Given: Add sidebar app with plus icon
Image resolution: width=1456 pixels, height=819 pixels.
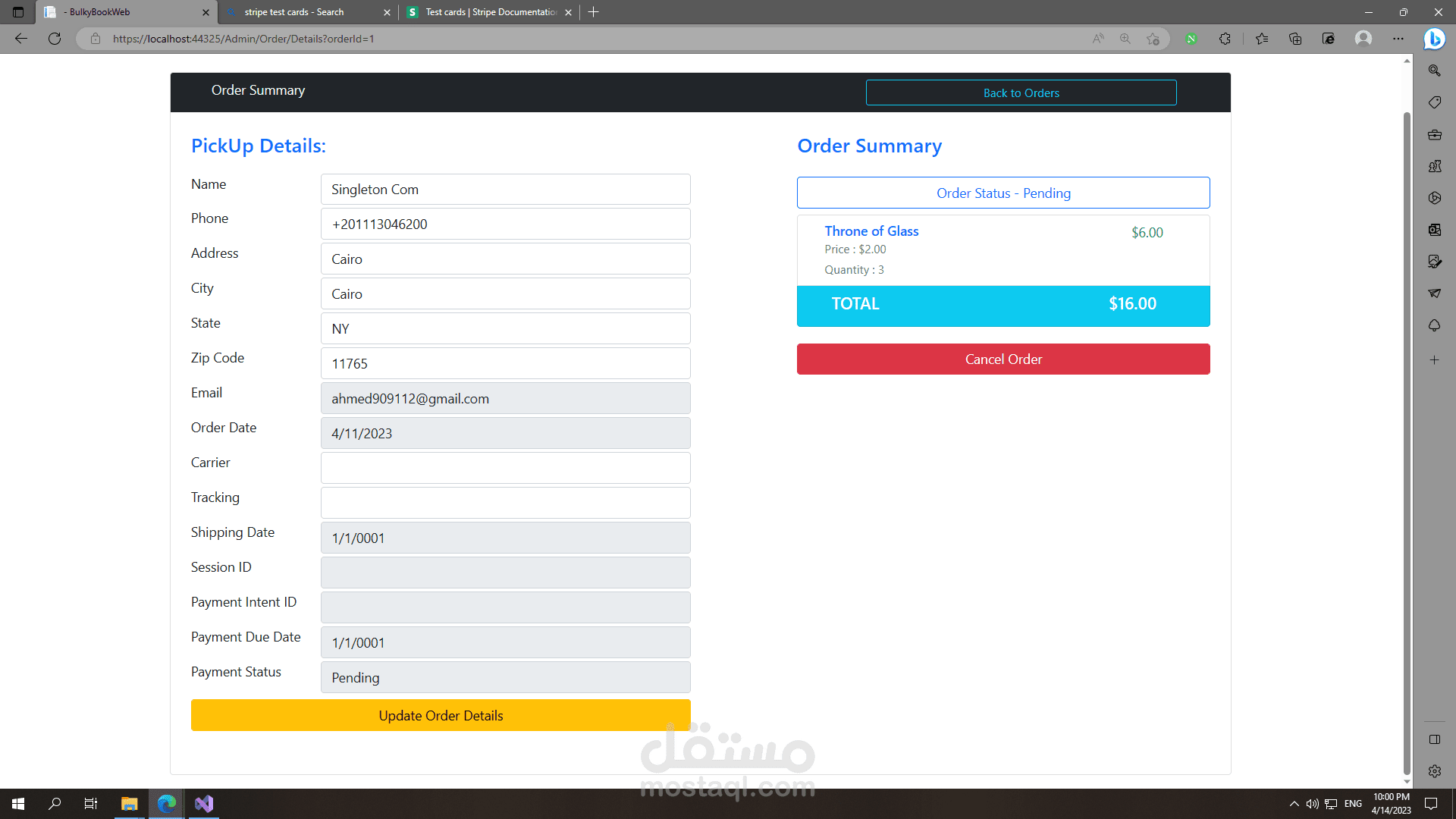Looking at the screenshot, I should pos(1434,360).
